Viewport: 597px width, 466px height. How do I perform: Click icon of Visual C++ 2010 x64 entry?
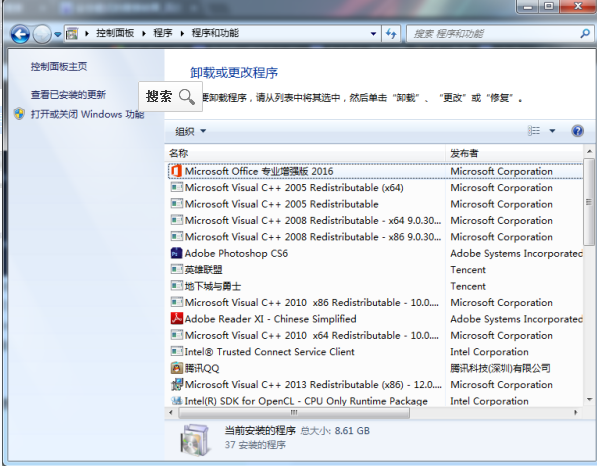pyautogui.click(x=177, y=335)
